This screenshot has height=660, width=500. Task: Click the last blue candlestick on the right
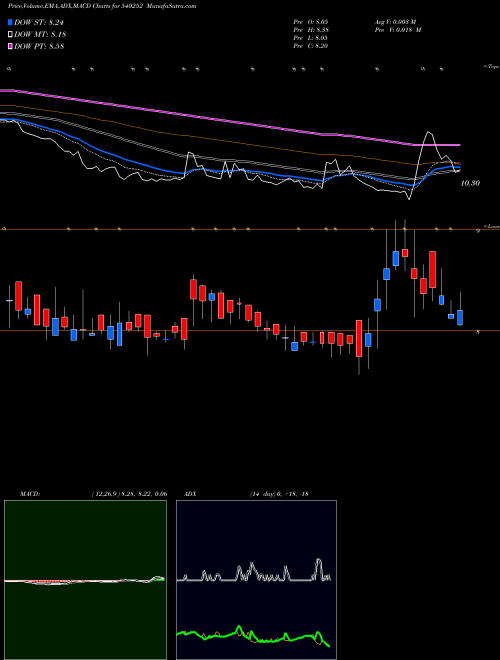tap(460, 318)
